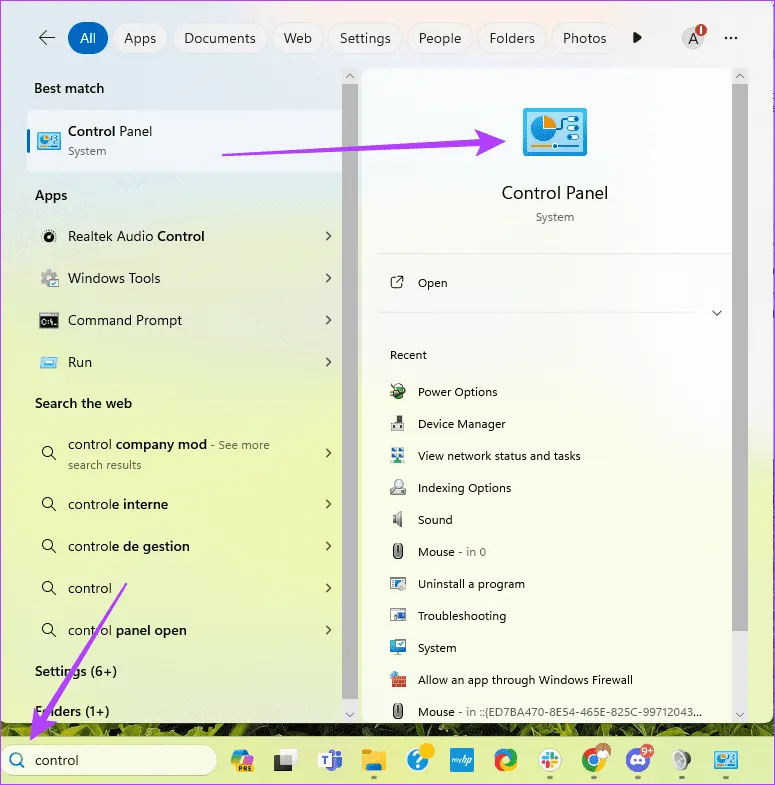Open Slack from the taskbar
775x785 pixels.
(x=550, y=761)
